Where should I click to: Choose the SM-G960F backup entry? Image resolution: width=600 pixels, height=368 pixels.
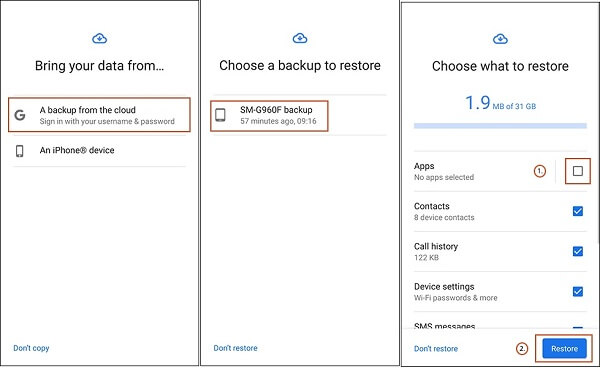tap(269, 116)
